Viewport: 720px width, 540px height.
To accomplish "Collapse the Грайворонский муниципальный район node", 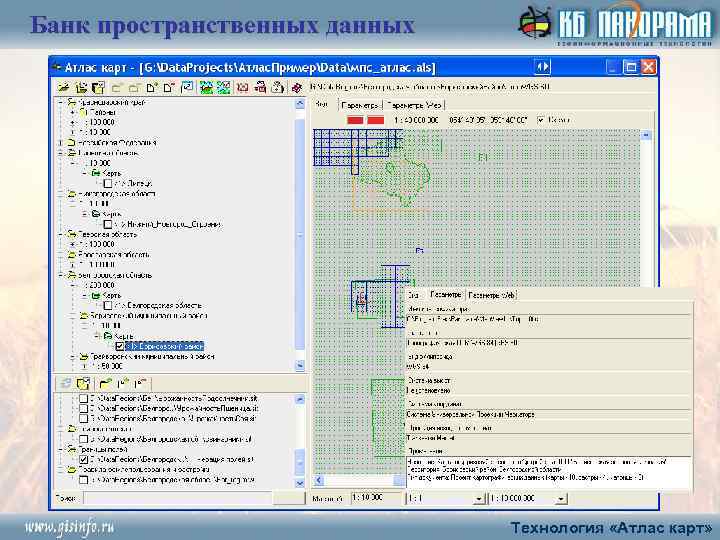I will pos(73,356).
